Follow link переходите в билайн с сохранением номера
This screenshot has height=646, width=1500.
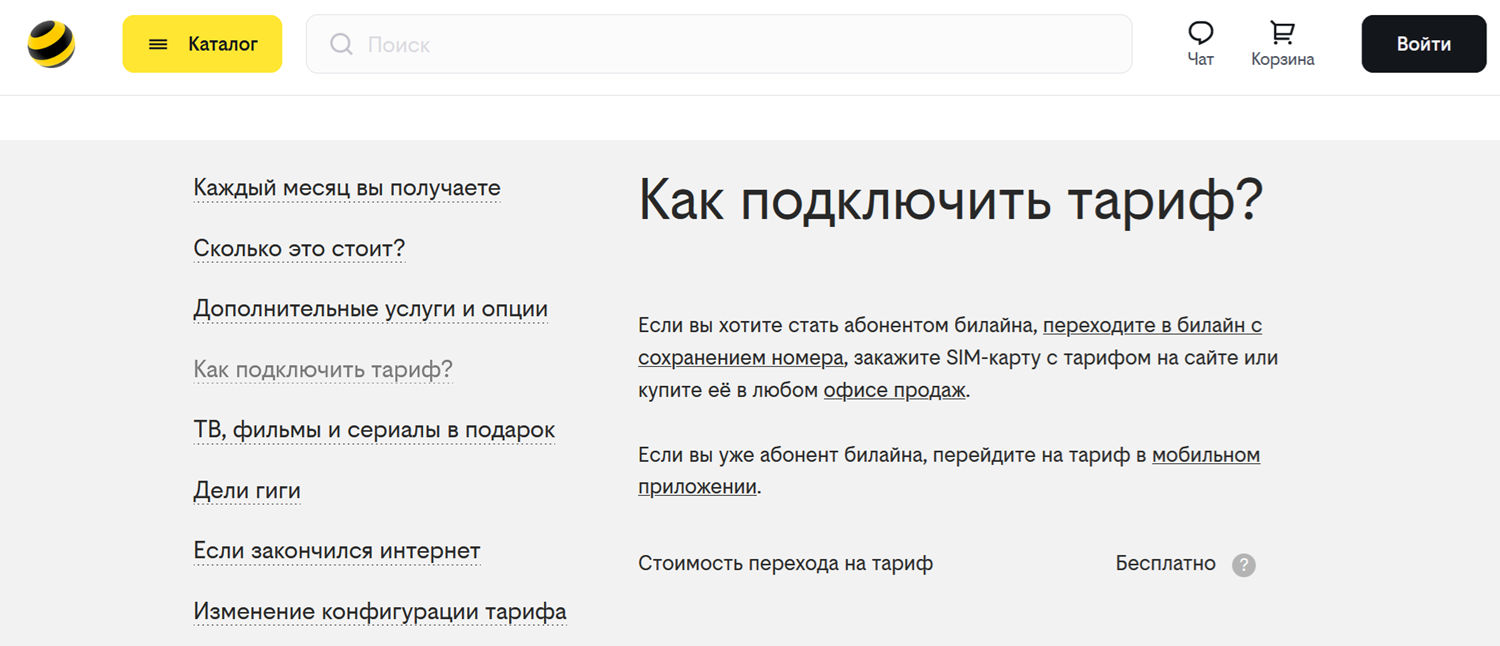[950, 341]
